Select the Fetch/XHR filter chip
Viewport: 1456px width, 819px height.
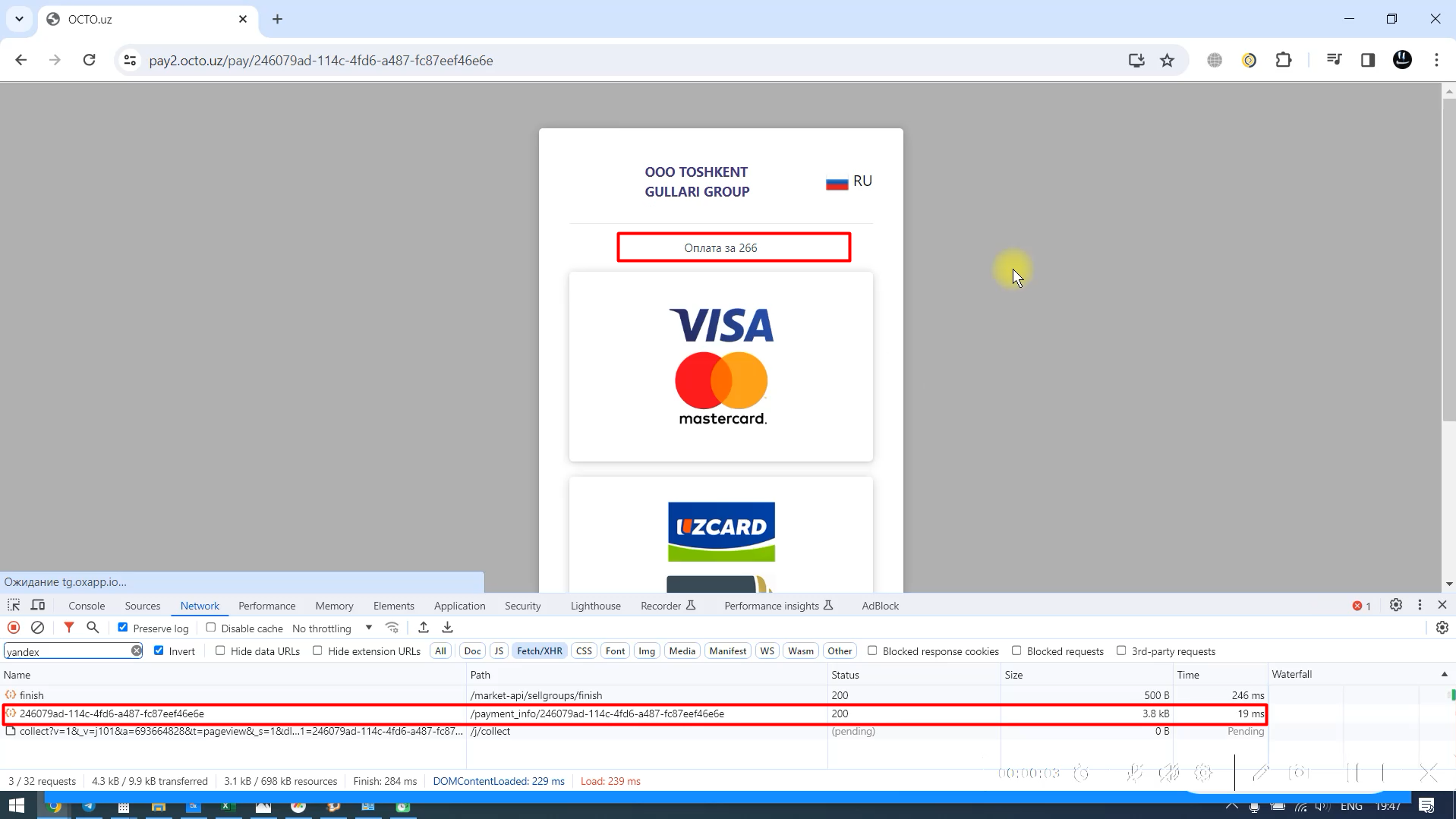[540, 651]
